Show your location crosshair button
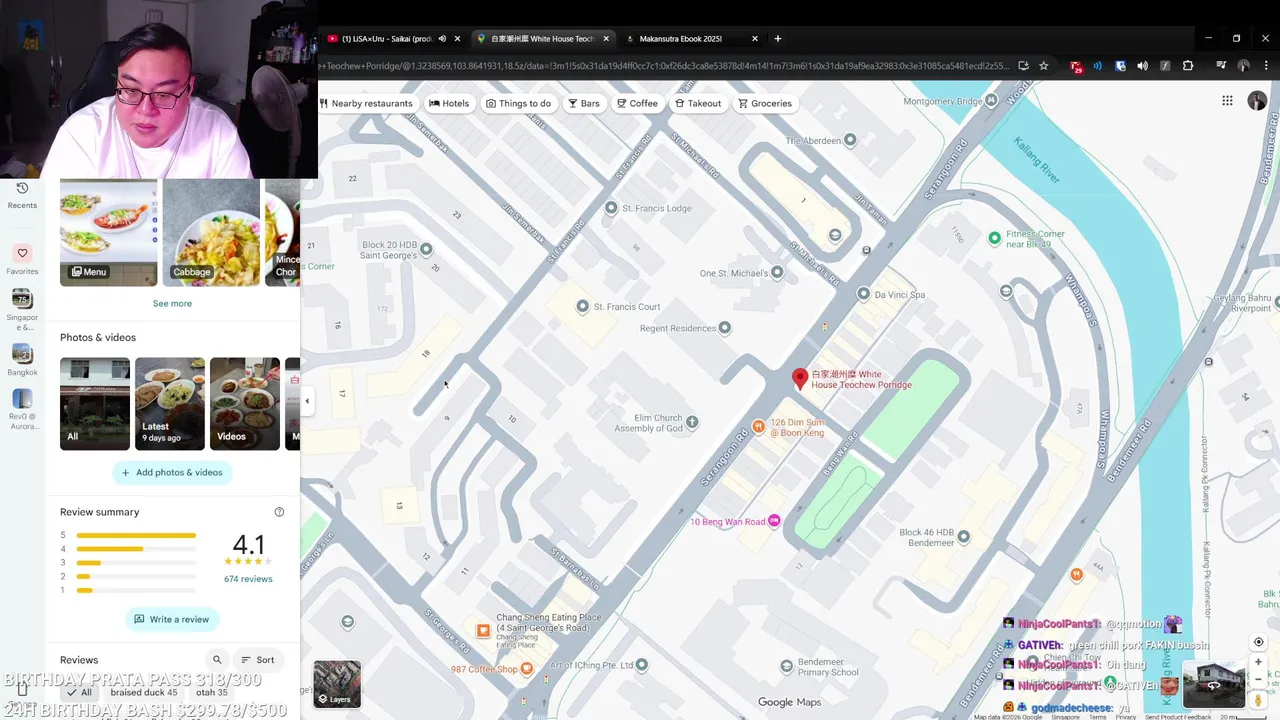Viewport: 1280px width, 720px height. [1258, 642]
